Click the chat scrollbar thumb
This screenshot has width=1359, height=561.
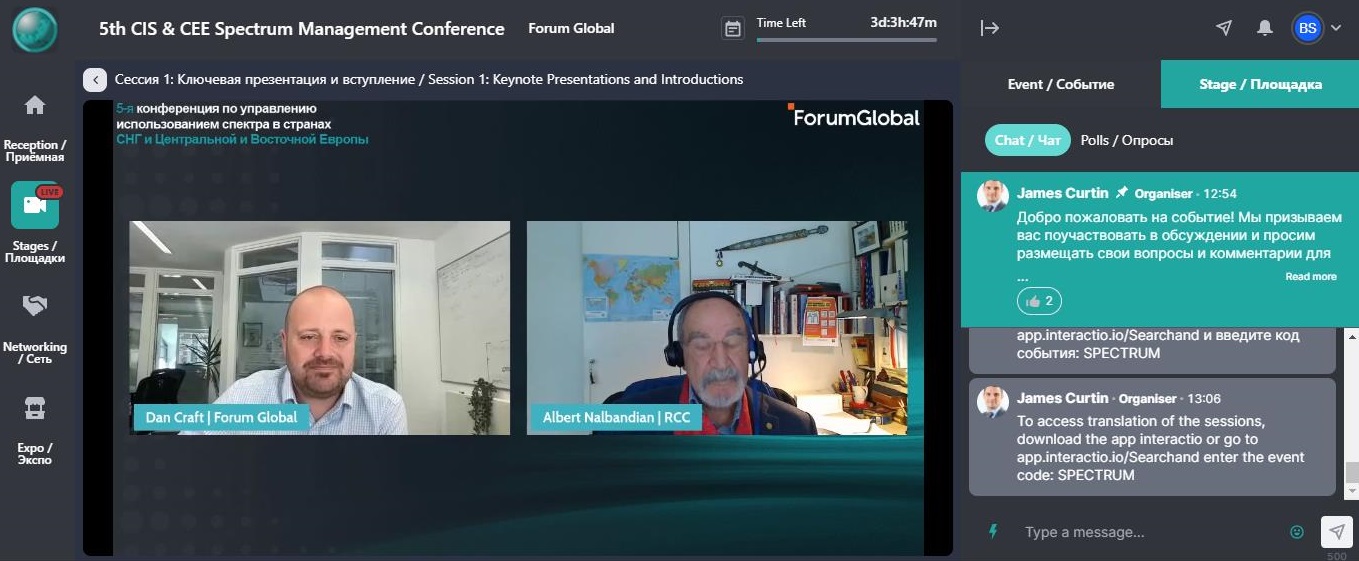[1352, 473]
